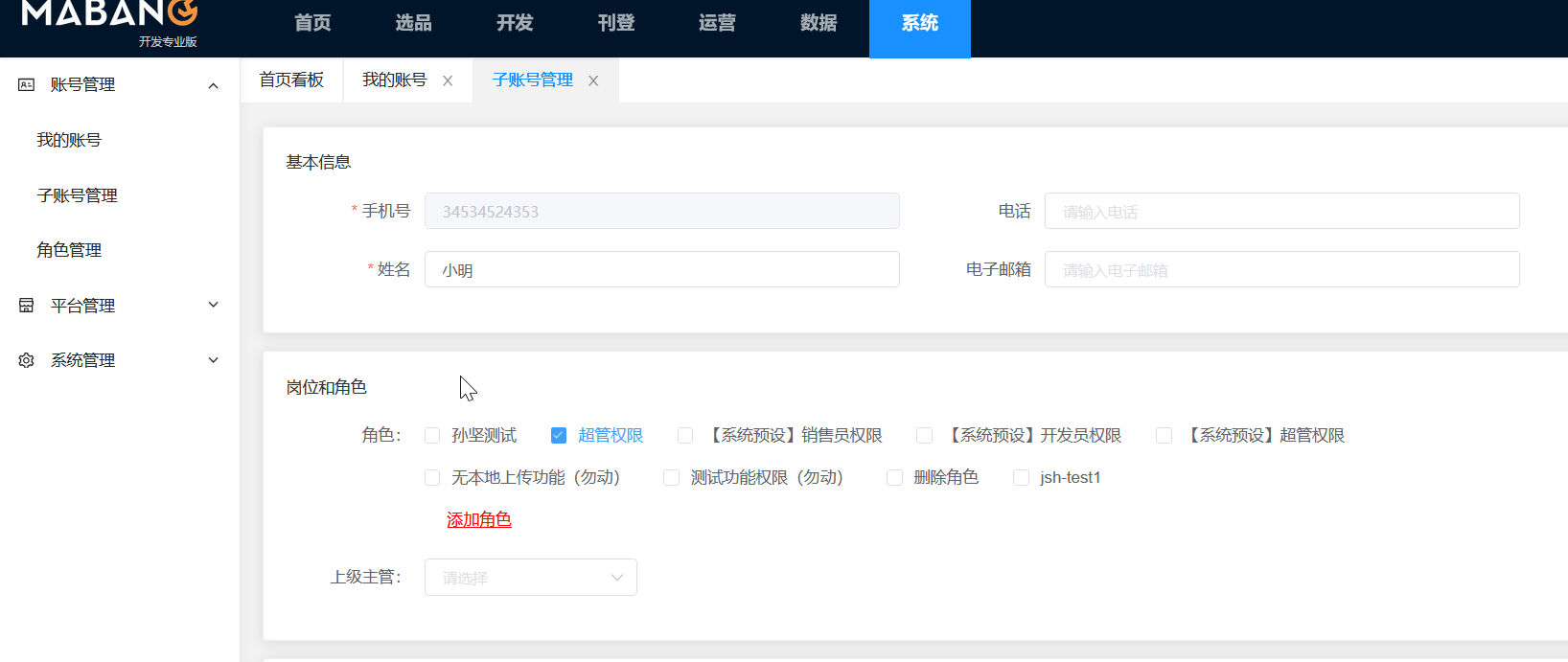Open the 开发 top navigation menu
Image resolution: width=1568 pixels, height=662 pixels.
[x=515, y=23]
